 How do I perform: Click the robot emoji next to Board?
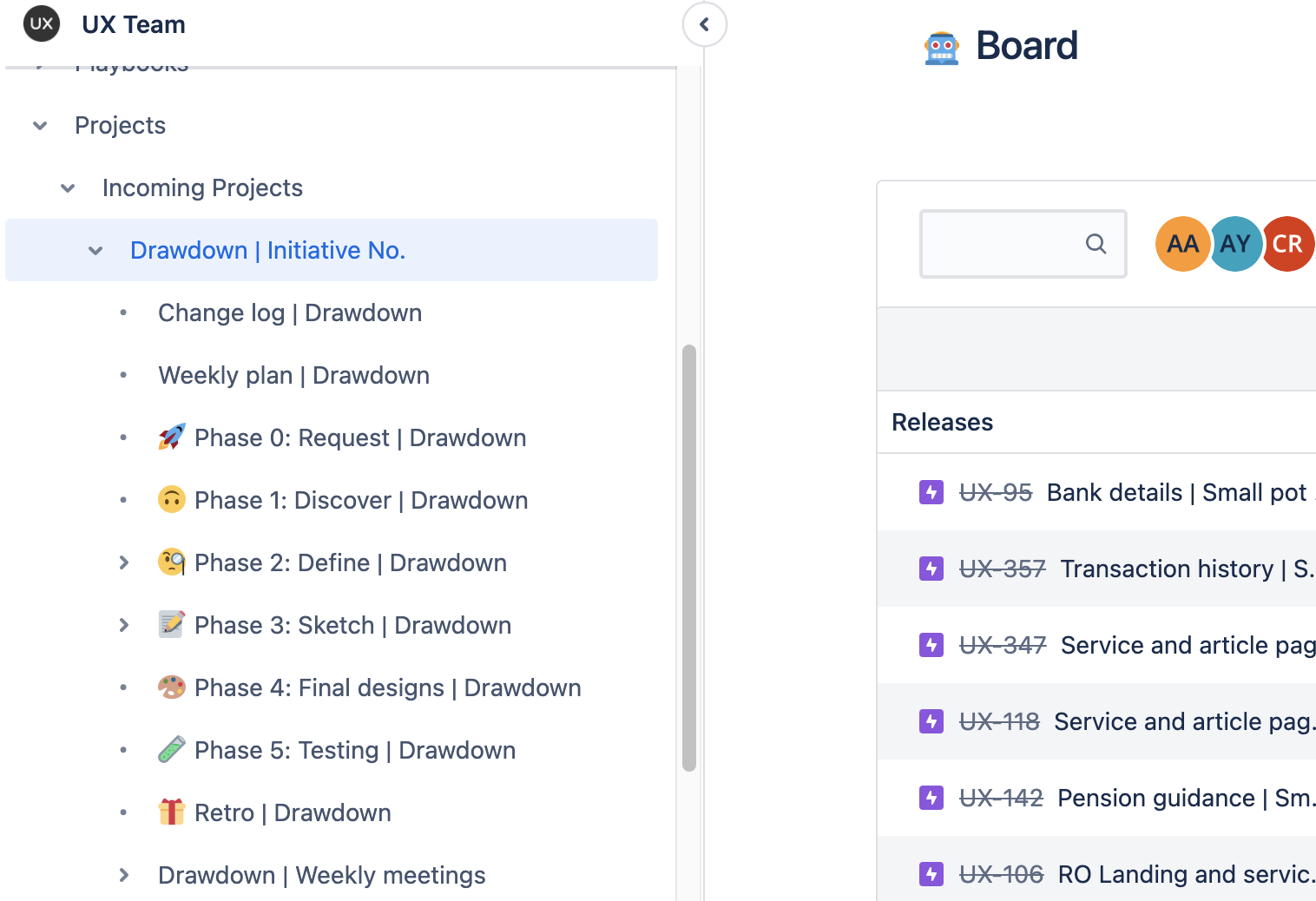[941, 47]
